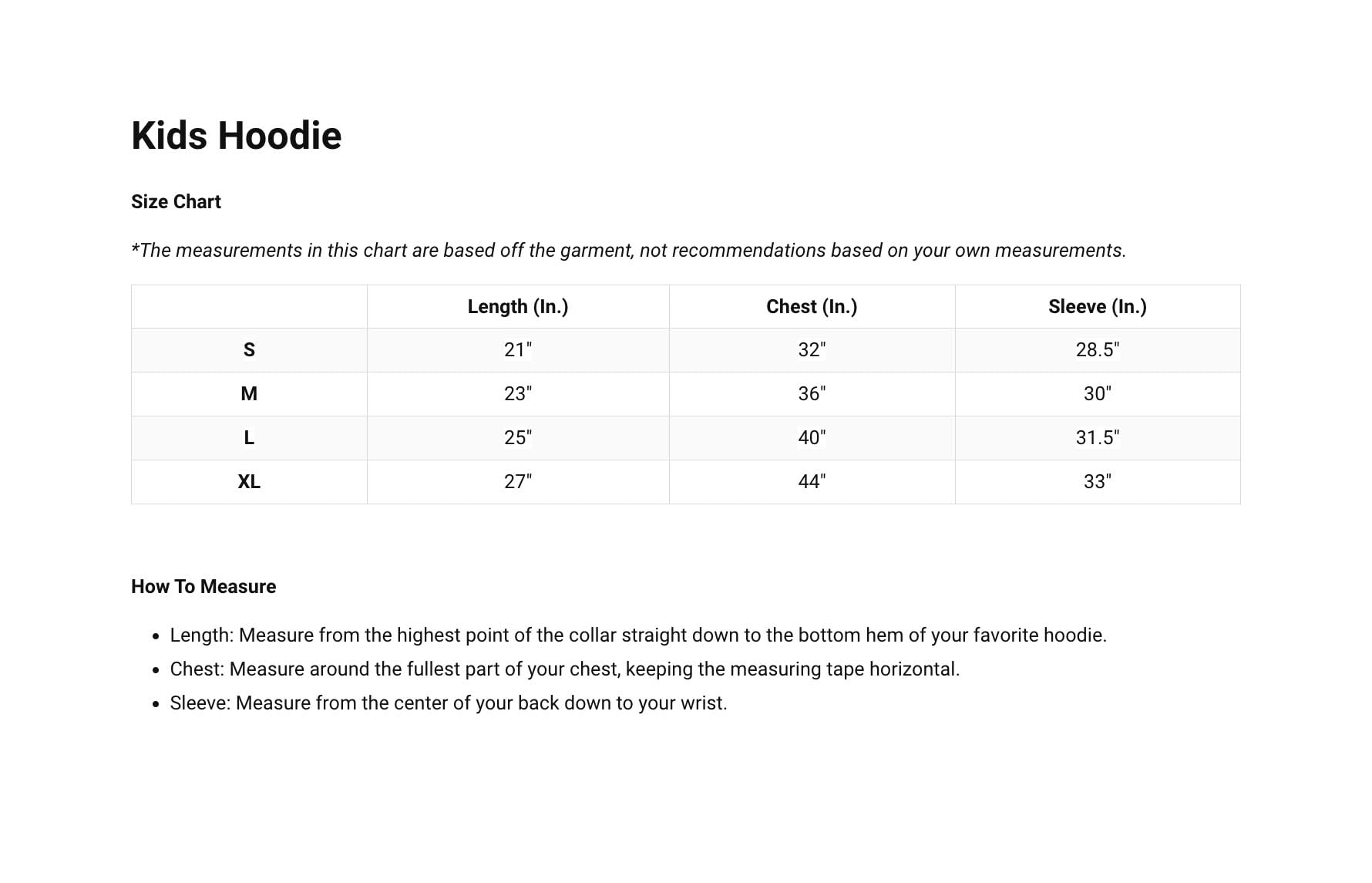Click the S size row label

click(249, 350)
